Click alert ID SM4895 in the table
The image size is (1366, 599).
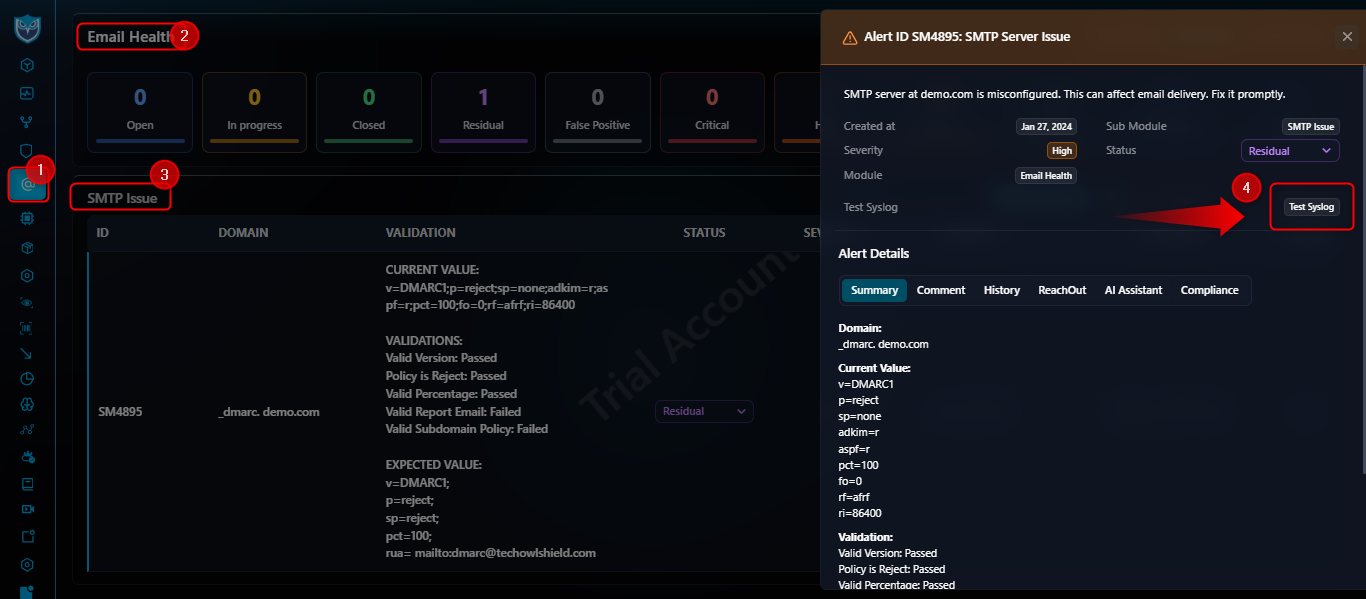[119, 411]
